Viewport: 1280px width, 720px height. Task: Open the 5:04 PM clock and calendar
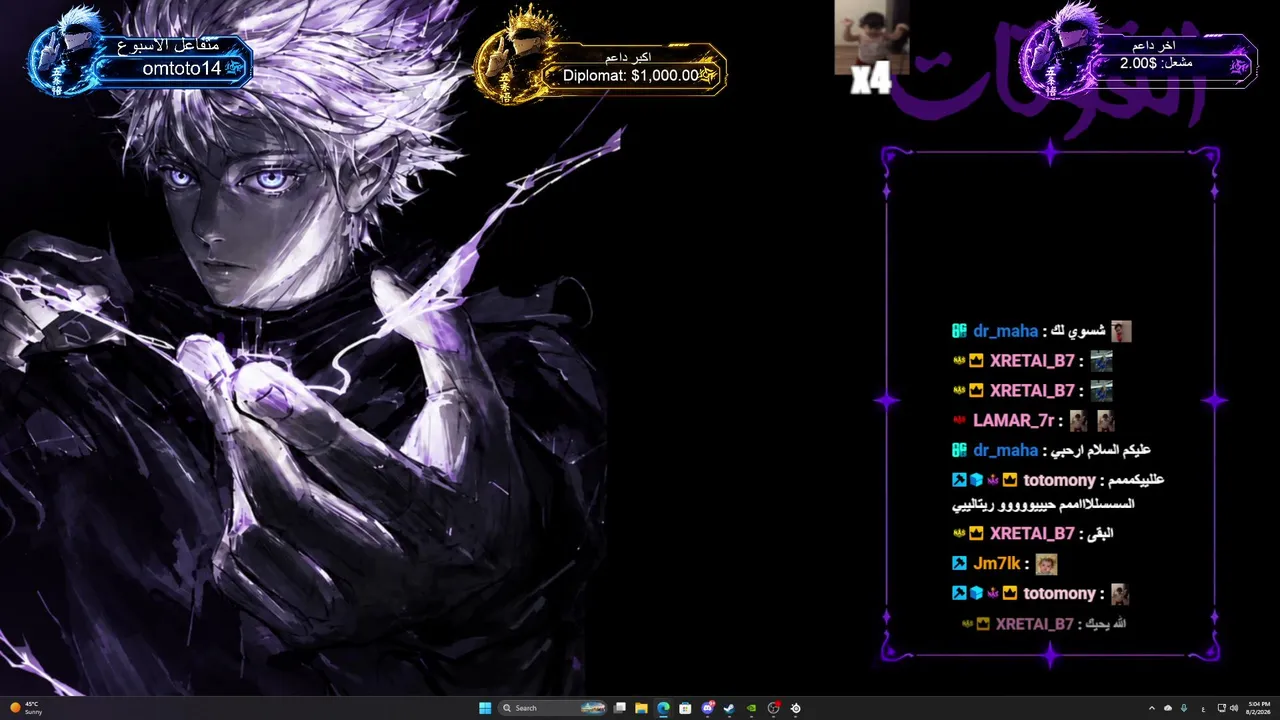click(1258, 708)
